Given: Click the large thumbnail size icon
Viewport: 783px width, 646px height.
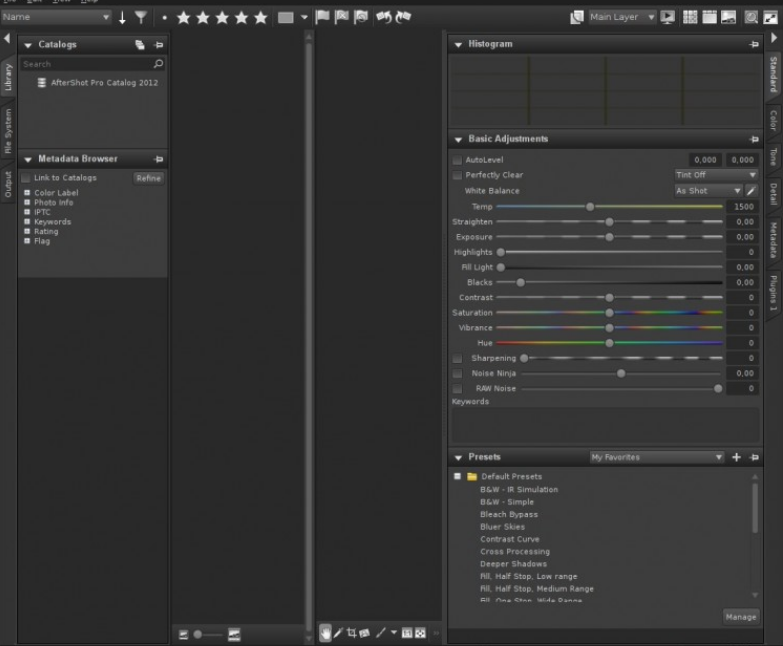Looking at the screenshot, I should tap(234, 635).
